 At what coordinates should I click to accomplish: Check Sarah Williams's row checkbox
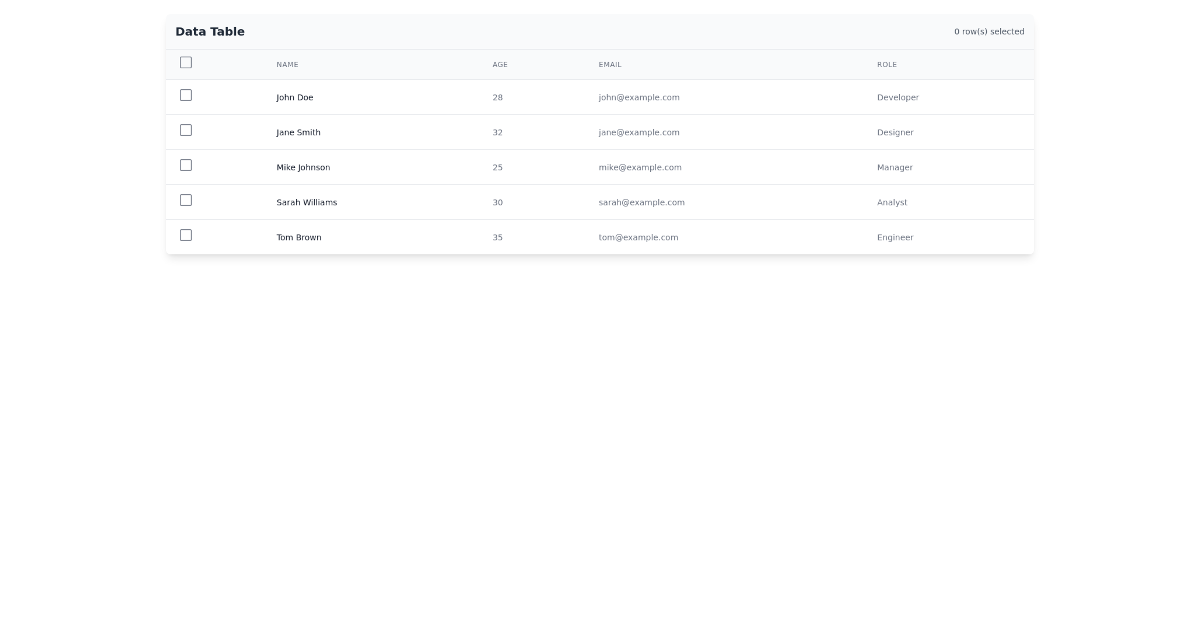pos(186,199)
